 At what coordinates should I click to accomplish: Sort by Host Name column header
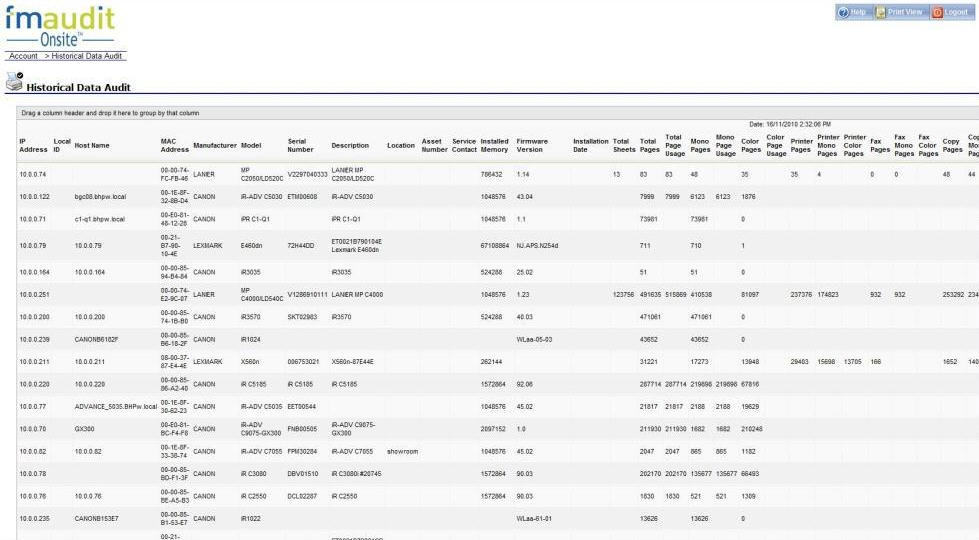pyautogui.click(x=92, y=145)
